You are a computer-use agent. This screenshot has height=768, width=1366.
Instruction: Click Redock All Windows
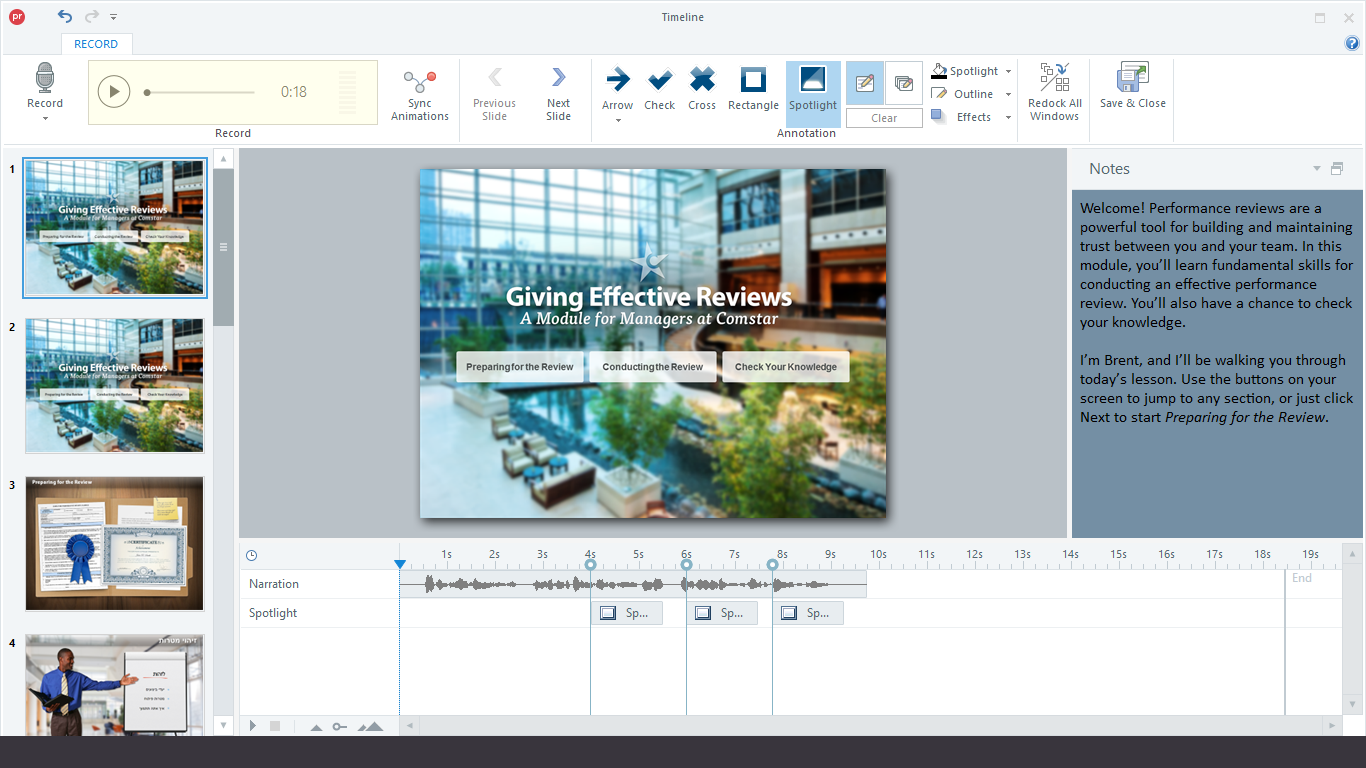click(x=1054, y=88)
